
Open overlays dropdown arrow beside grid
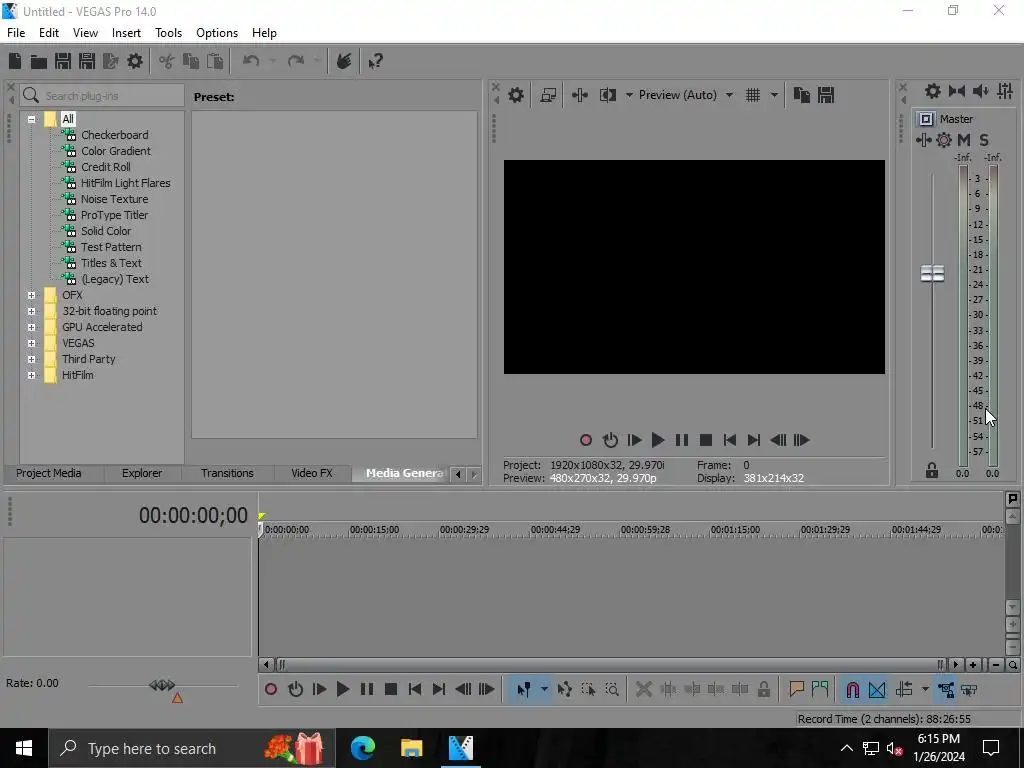click(x=774, y=95)
